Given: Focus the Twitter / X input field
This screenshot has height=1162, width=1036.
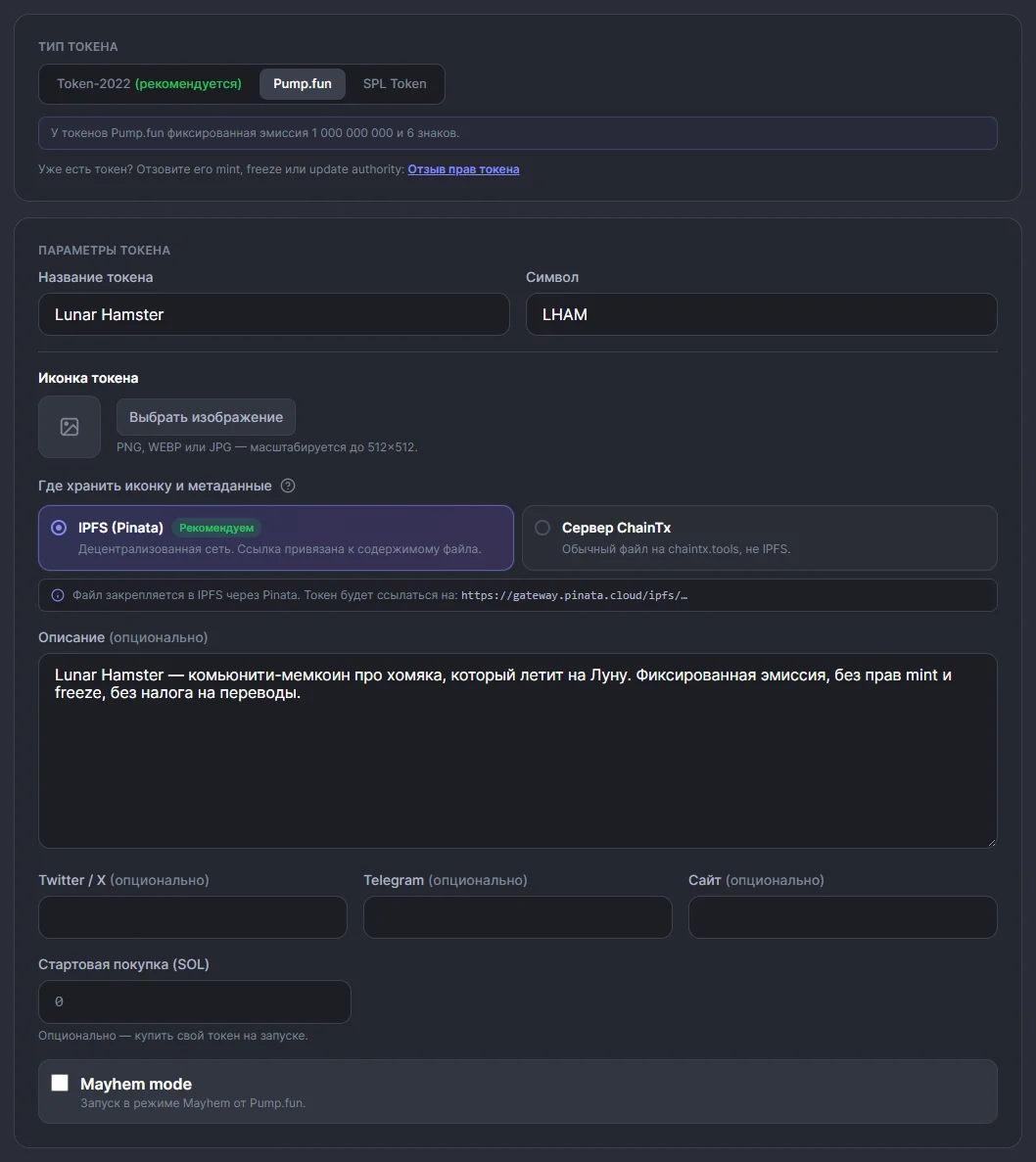Looking at the screenshot, I should pos(193,917).
